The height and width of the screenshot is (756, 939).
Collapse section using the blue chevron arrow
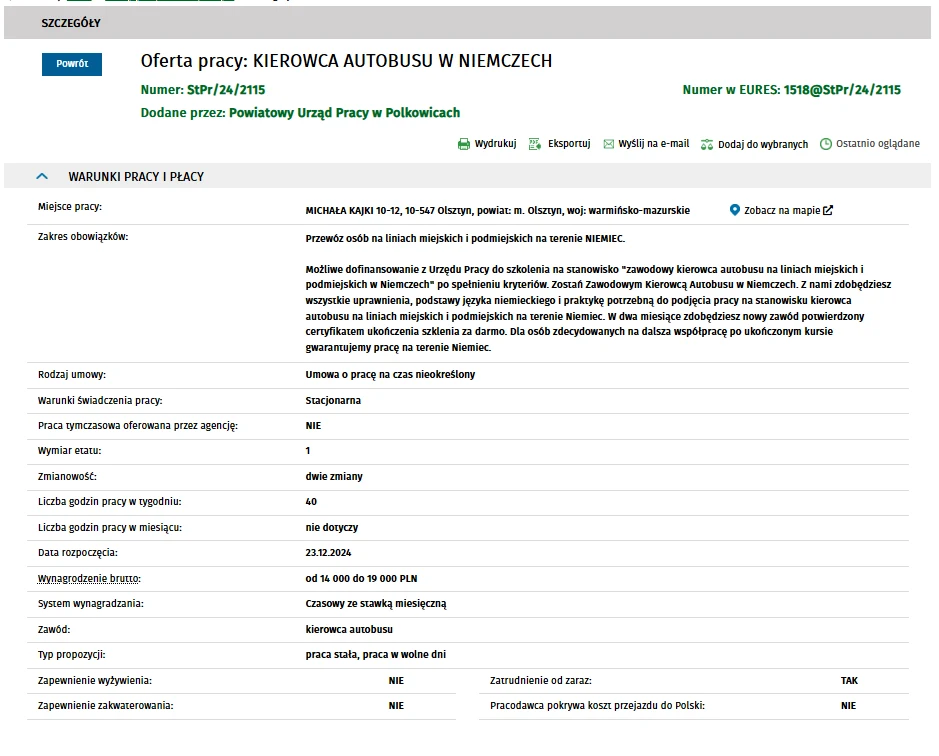tap(42, 177)
